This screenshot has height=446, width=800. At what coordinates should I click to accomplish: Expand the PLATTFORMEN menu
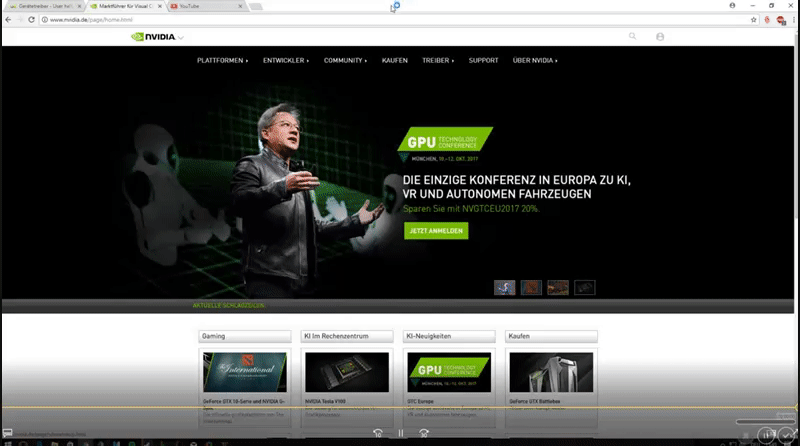[222, 60]
